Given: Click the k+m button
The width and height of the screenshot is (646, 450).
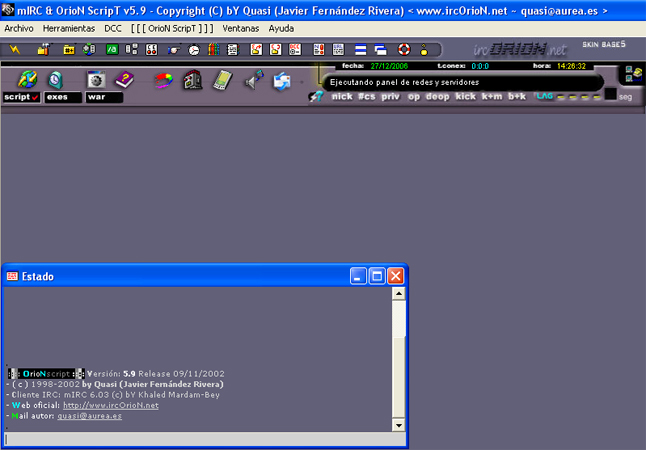Looking at the screenshot, I should pos(492,96).
